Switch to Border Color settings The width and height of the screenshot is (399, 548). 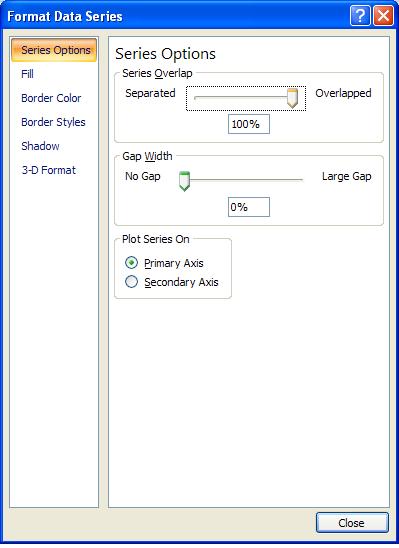pyautogui.click(x=51, y=98)
